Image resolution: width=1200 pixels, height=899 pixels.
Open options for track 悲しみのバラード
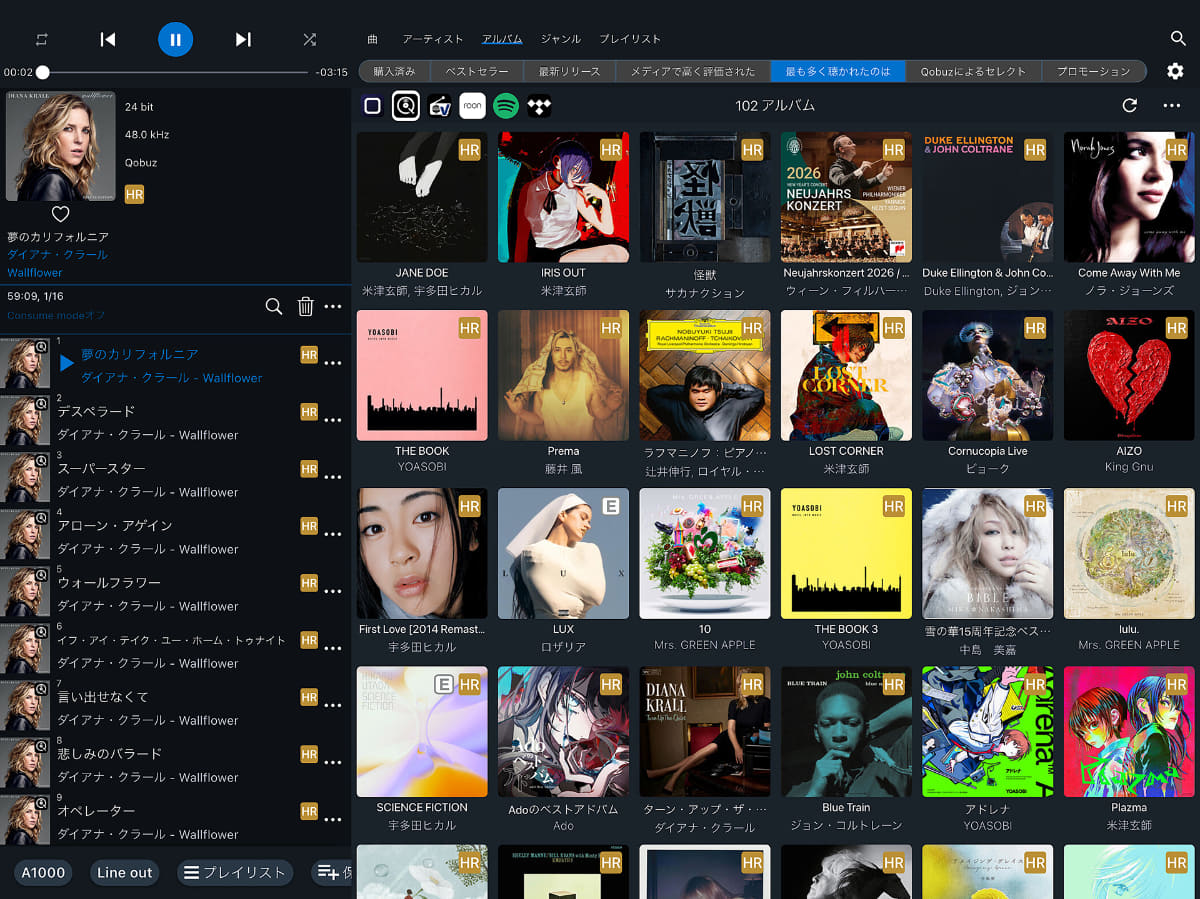tap(334, 763)
